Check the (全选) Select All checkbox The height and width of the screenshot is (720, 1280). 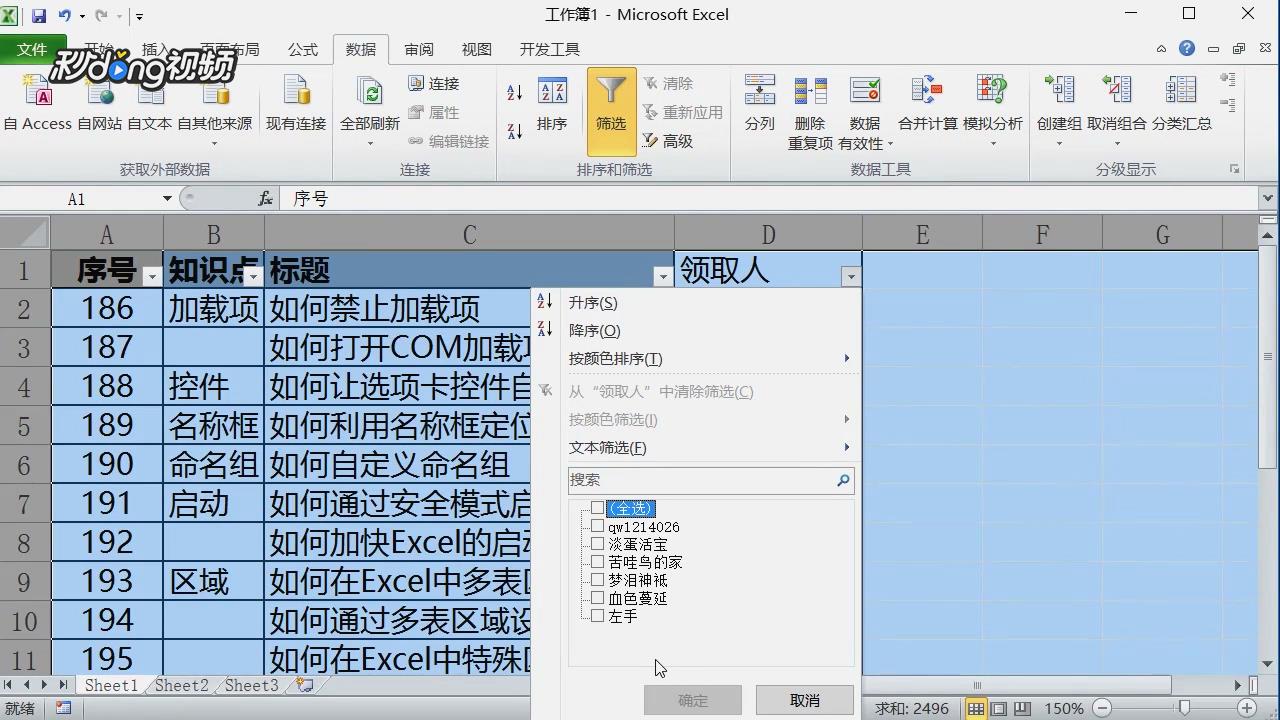coord(597,508)
